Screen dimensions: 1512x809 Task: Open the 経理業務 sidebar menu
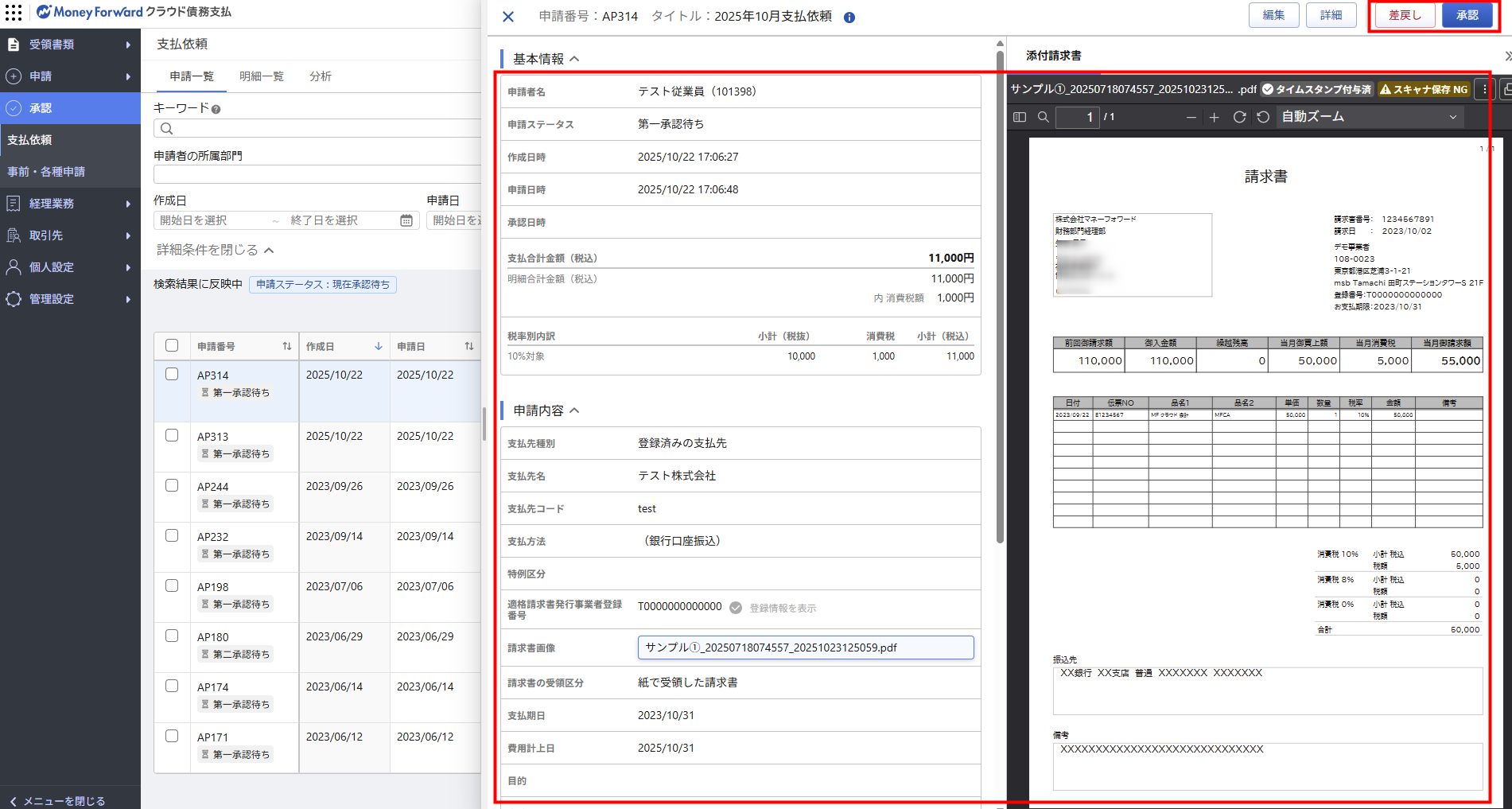click(x=70, y=204)
